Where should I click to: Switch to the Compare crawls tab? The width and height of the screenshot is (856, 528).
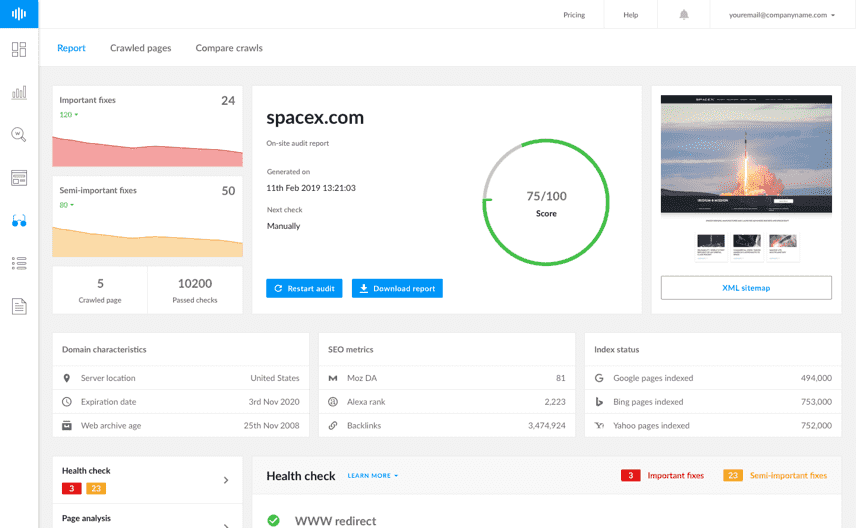(229, 48)
